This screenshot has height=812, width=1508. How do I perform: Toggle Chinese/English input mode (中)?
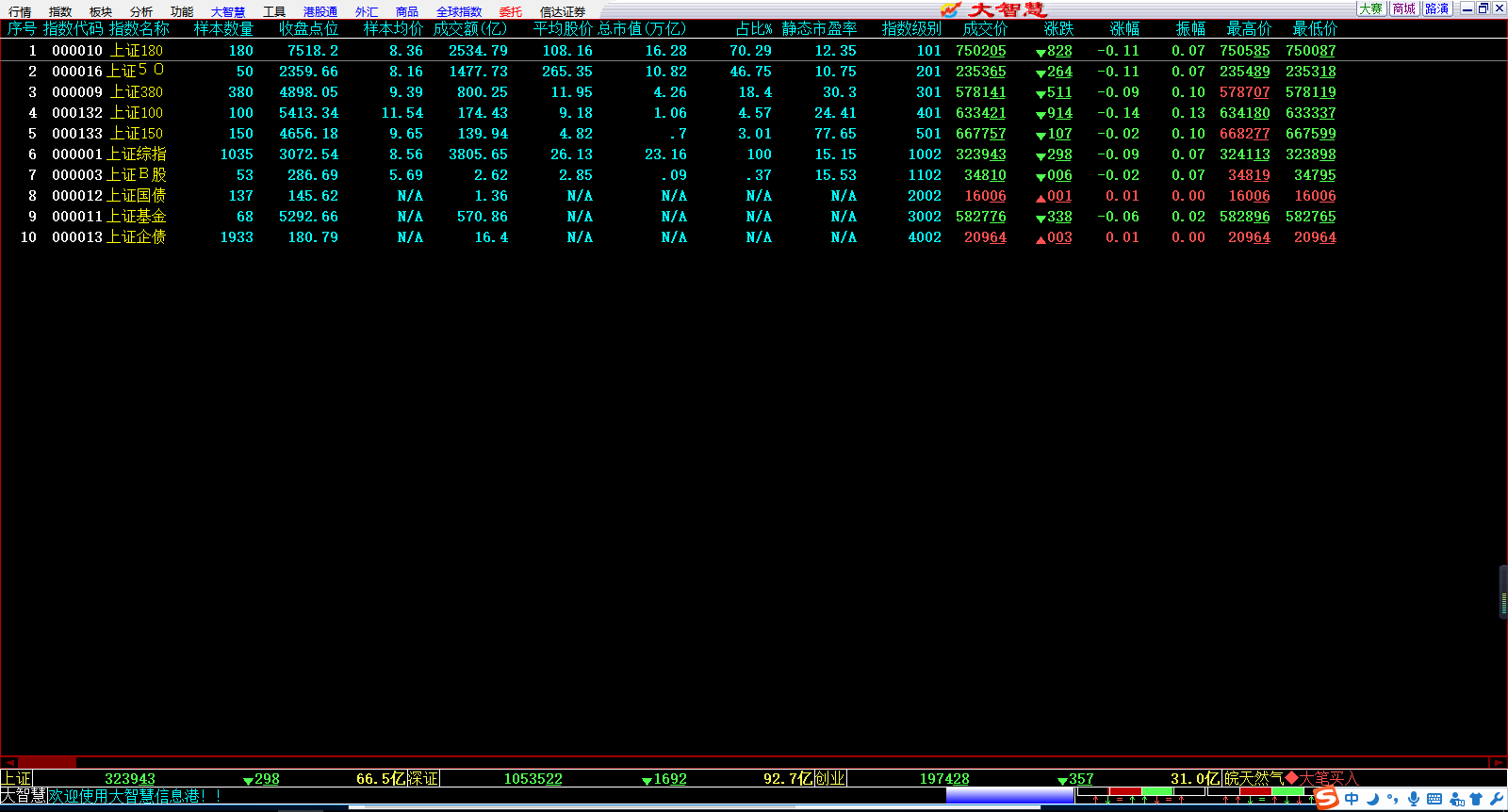click(x=1352, y=799)
